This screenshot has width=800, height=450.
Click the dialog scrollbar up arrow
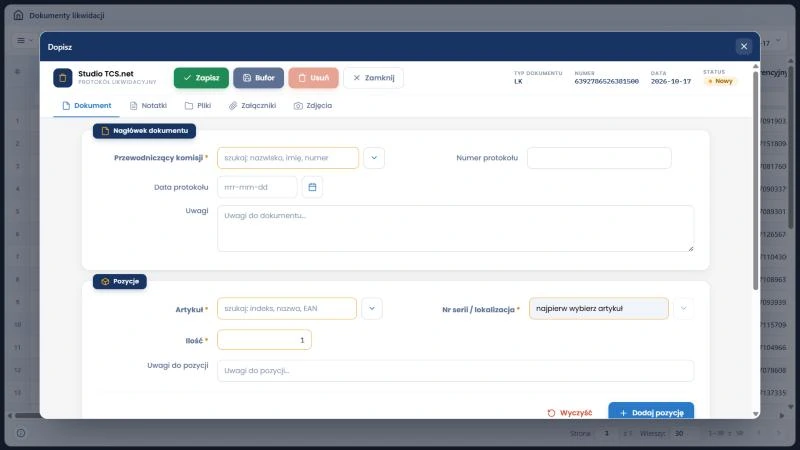click(x=756, y=66)
